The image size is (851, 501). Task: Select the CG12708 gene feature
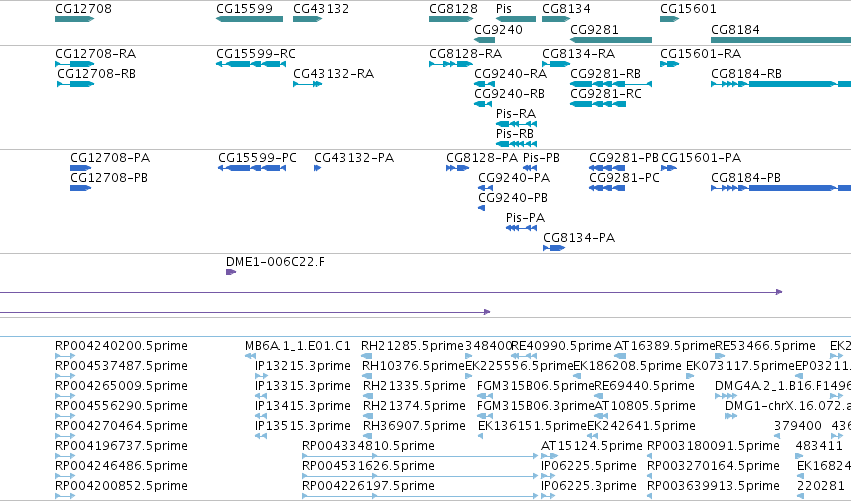[x=74, y=19]
